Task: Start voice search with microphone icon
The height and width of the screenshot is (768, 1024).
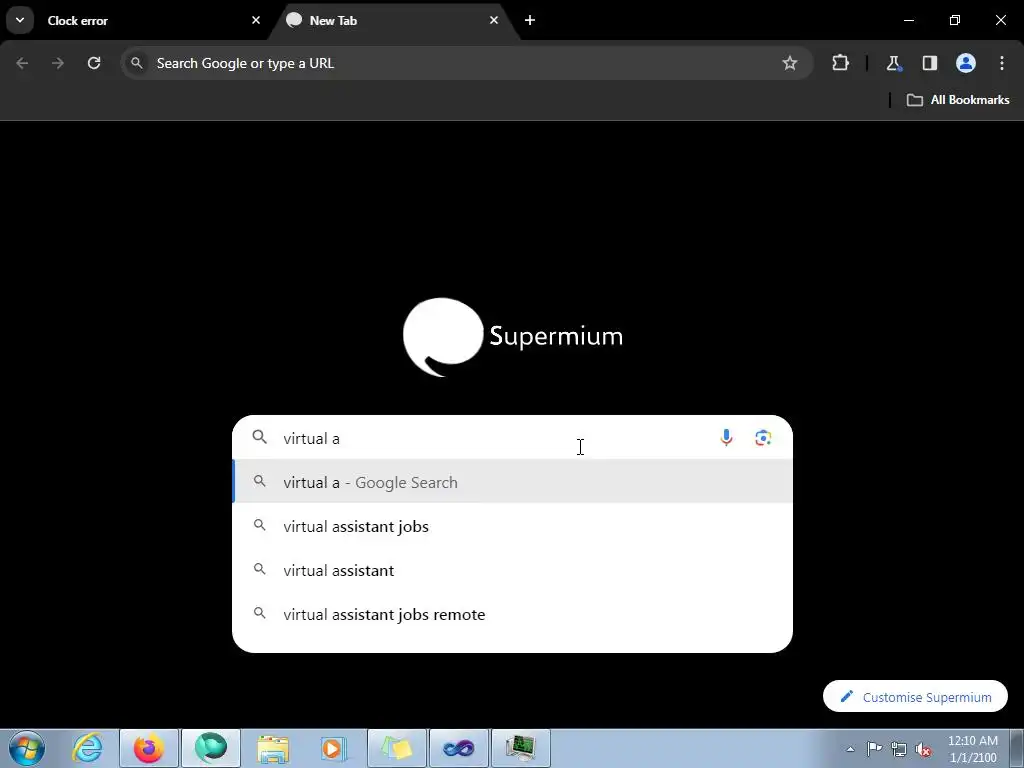Action: click(726, 438)
